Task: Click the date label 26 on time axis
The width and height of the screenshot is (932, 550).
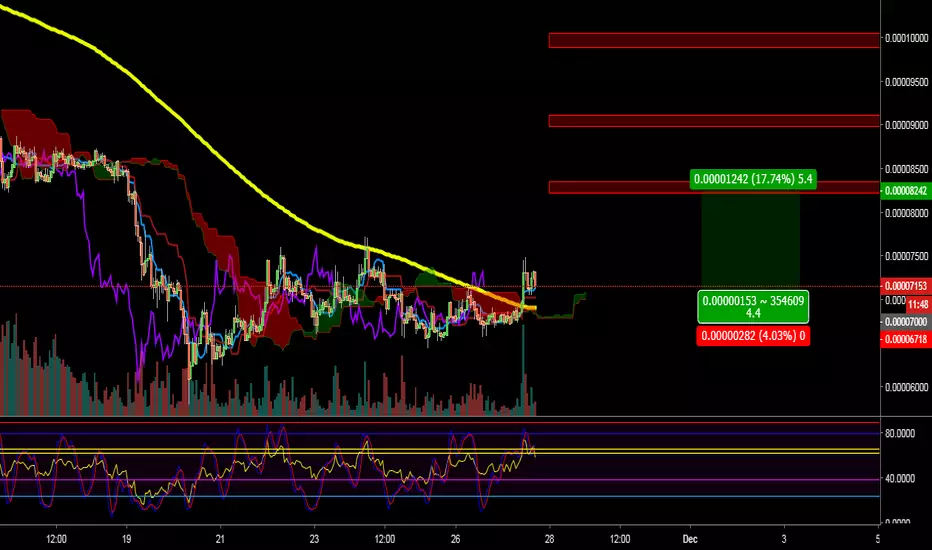Action: click(x=455, y=539)
